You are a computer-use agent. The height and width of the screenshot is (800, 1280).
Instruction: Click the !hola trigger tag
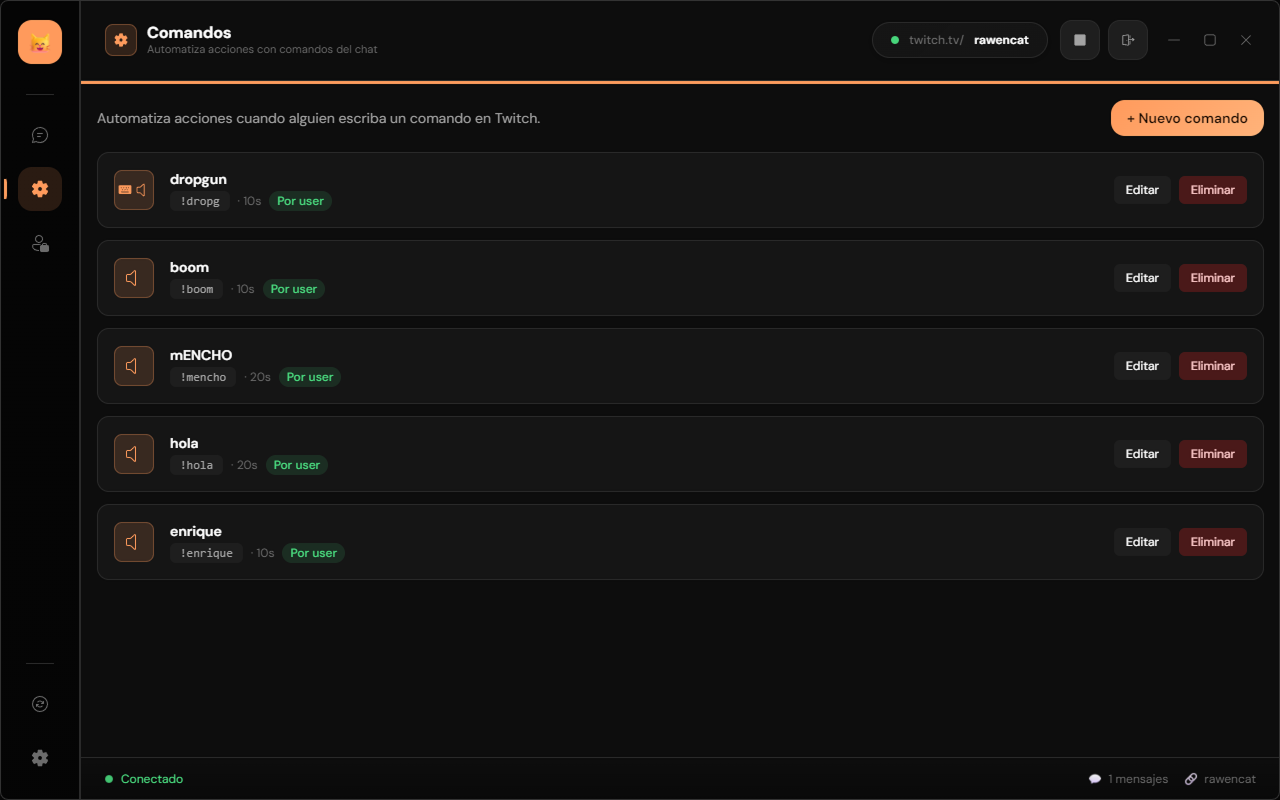point(196,465)
